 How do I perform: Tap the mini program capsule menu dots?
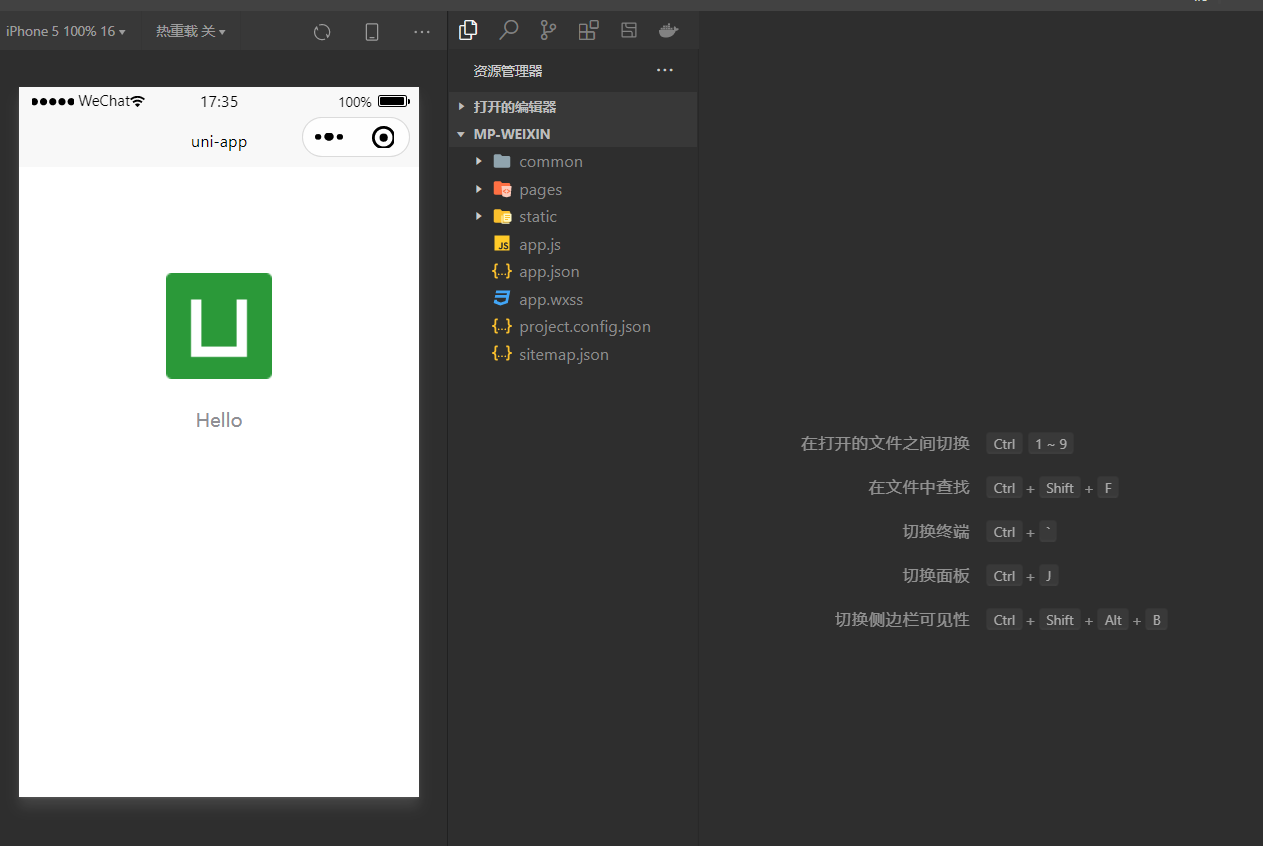(x=329, y=137)
